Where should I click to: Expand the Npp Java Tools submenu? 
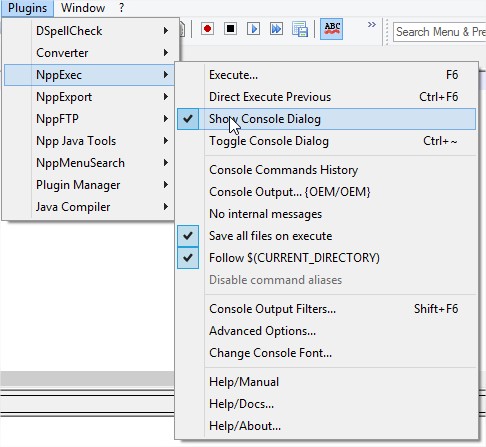[x=89, y=141]
